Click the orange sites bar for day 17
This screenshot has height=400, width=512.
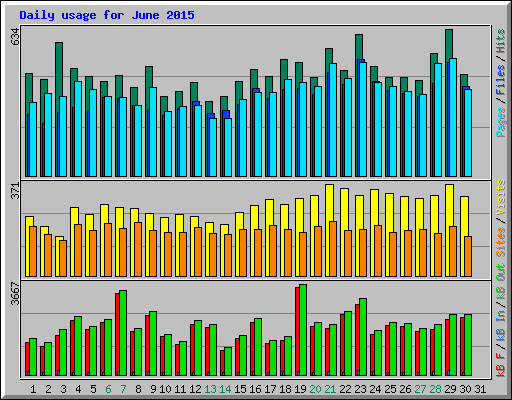[273, 251]
